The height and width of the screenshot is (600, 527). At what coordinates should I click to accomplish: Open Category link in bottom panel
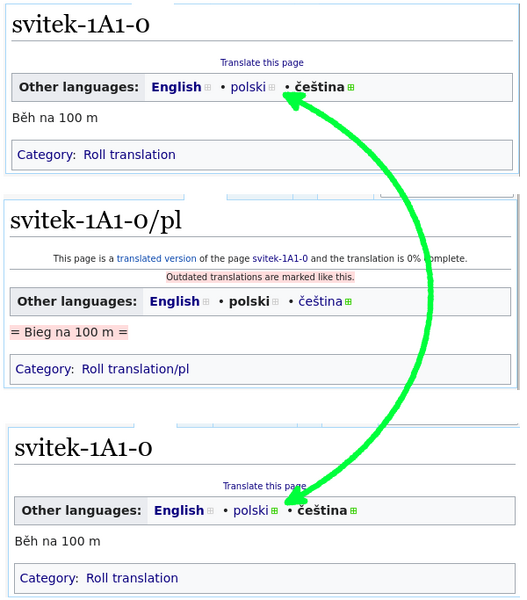coord(49,578)
